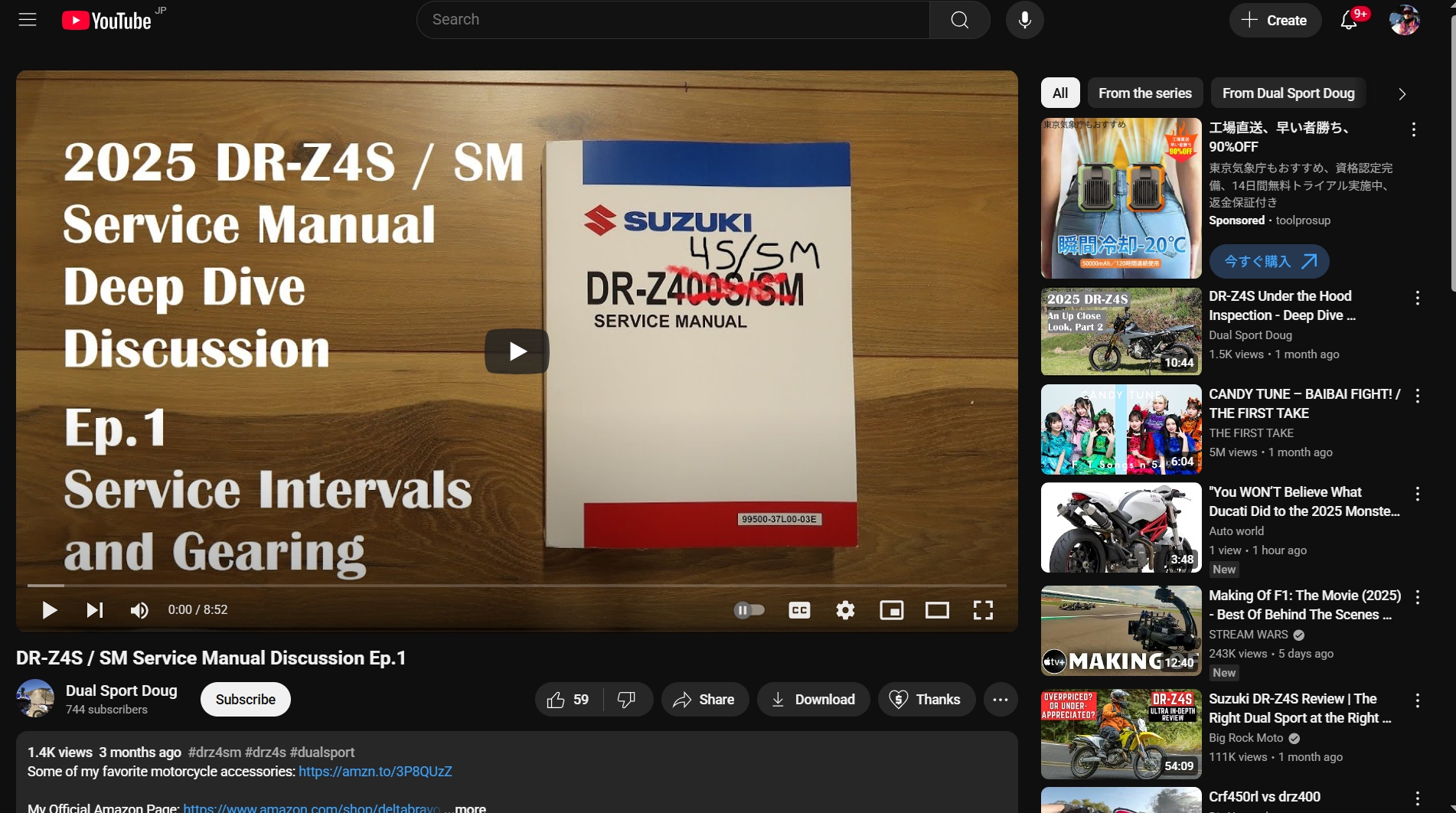Open options for Ducati Monster video
The image size is (1456, 813).
click(x=1418, y=495)
